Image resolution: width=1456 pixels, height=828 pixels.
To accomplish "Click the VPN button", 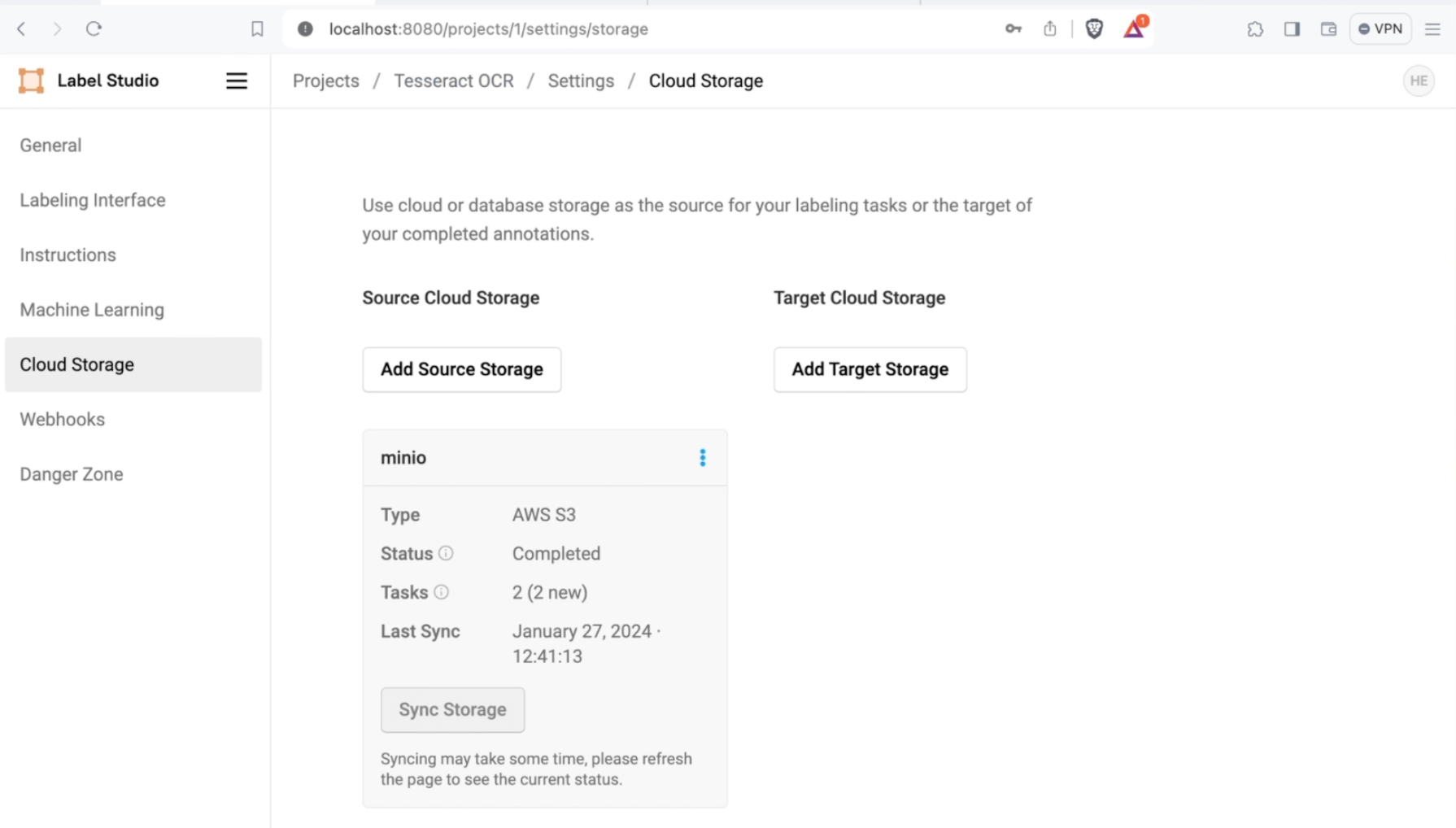I will (x=1380, y=29).
